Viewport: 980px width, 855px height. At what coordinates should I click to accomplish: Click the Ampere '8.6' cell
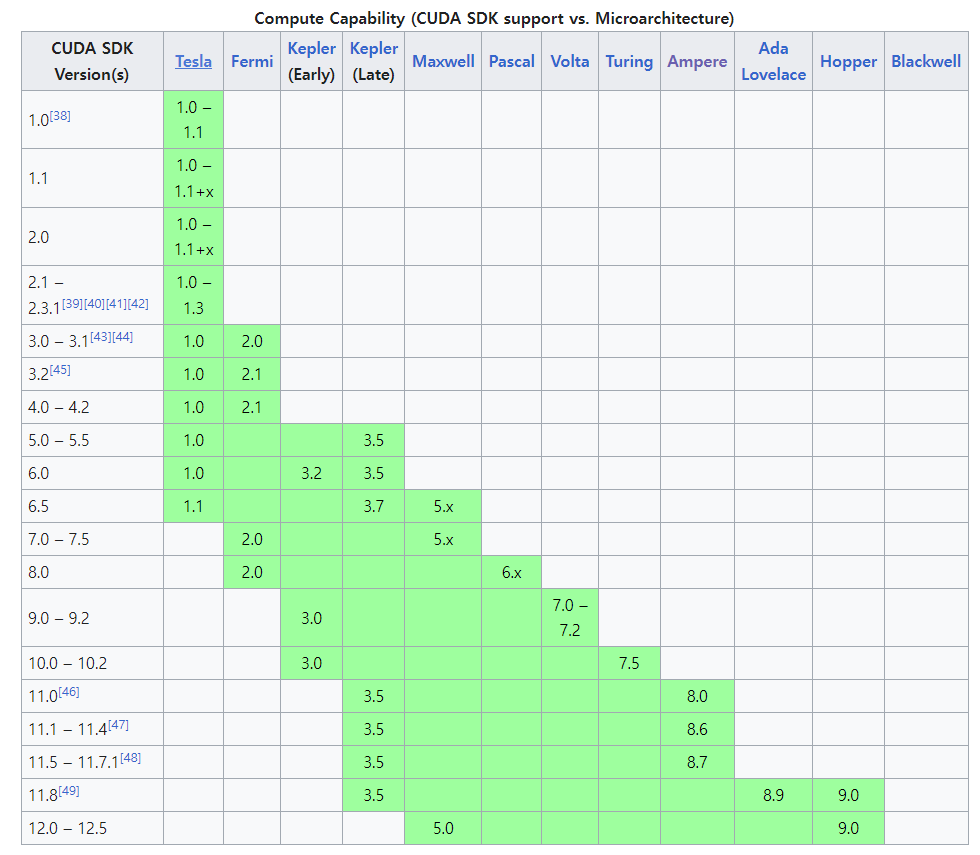[x=698, y=729]
